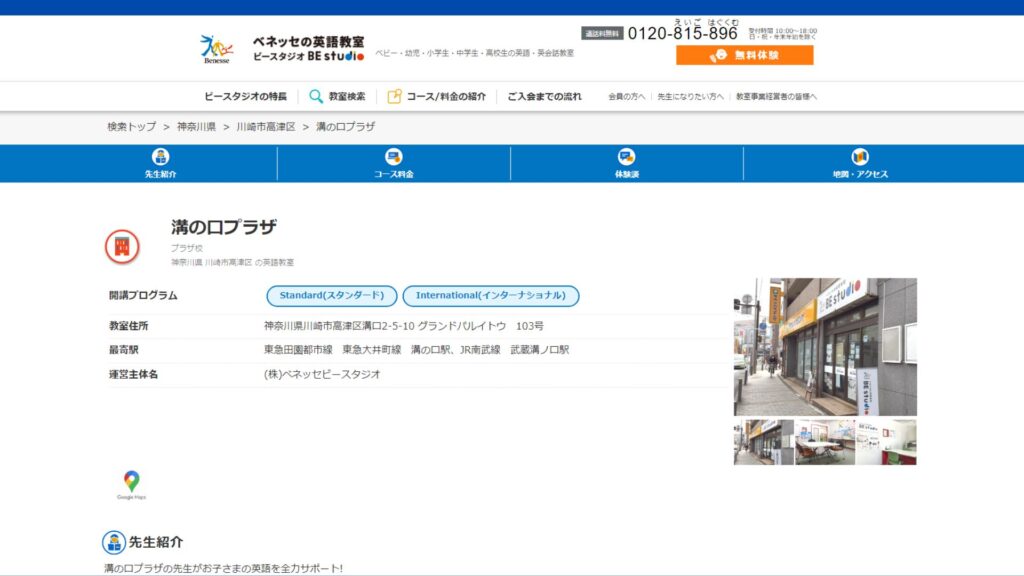Follow the 会員の方へ link

(x=626, y=97)
